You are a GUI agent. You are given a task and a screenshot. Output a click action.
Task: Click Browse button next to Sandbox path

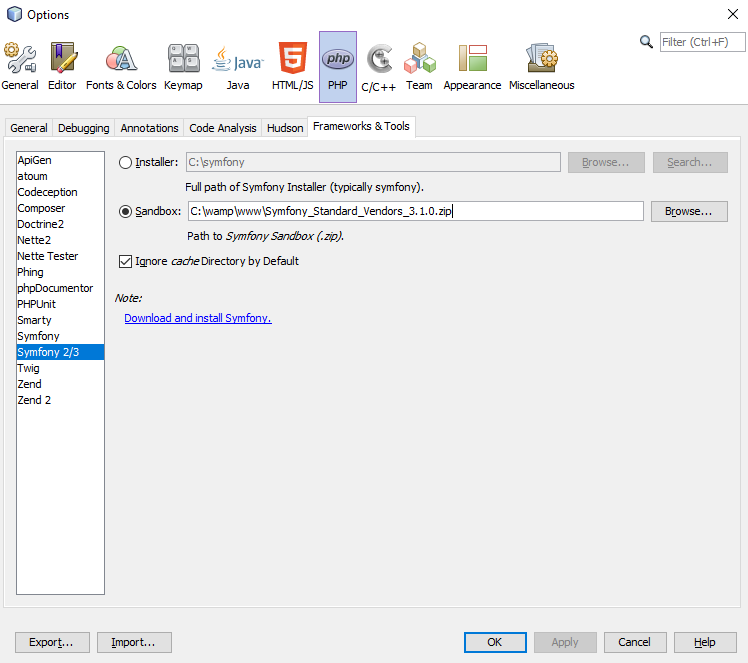click(689, 211)
